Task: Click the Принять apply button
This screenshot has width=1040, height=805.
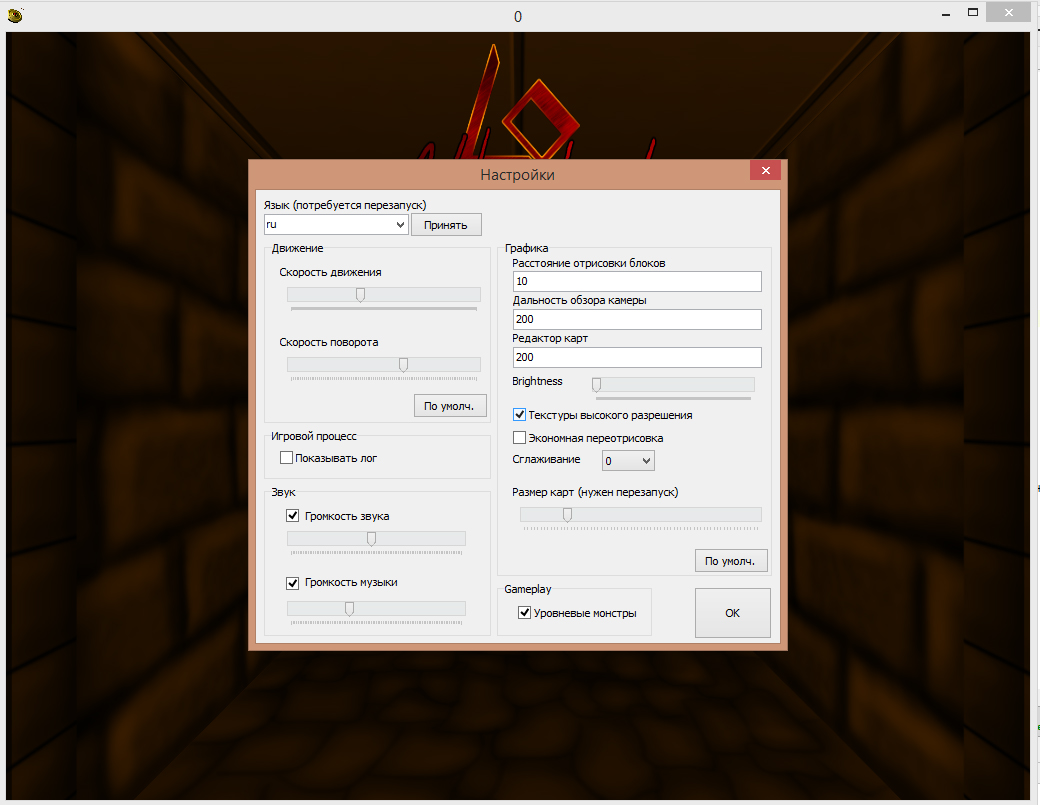Action: coord(446,225)
